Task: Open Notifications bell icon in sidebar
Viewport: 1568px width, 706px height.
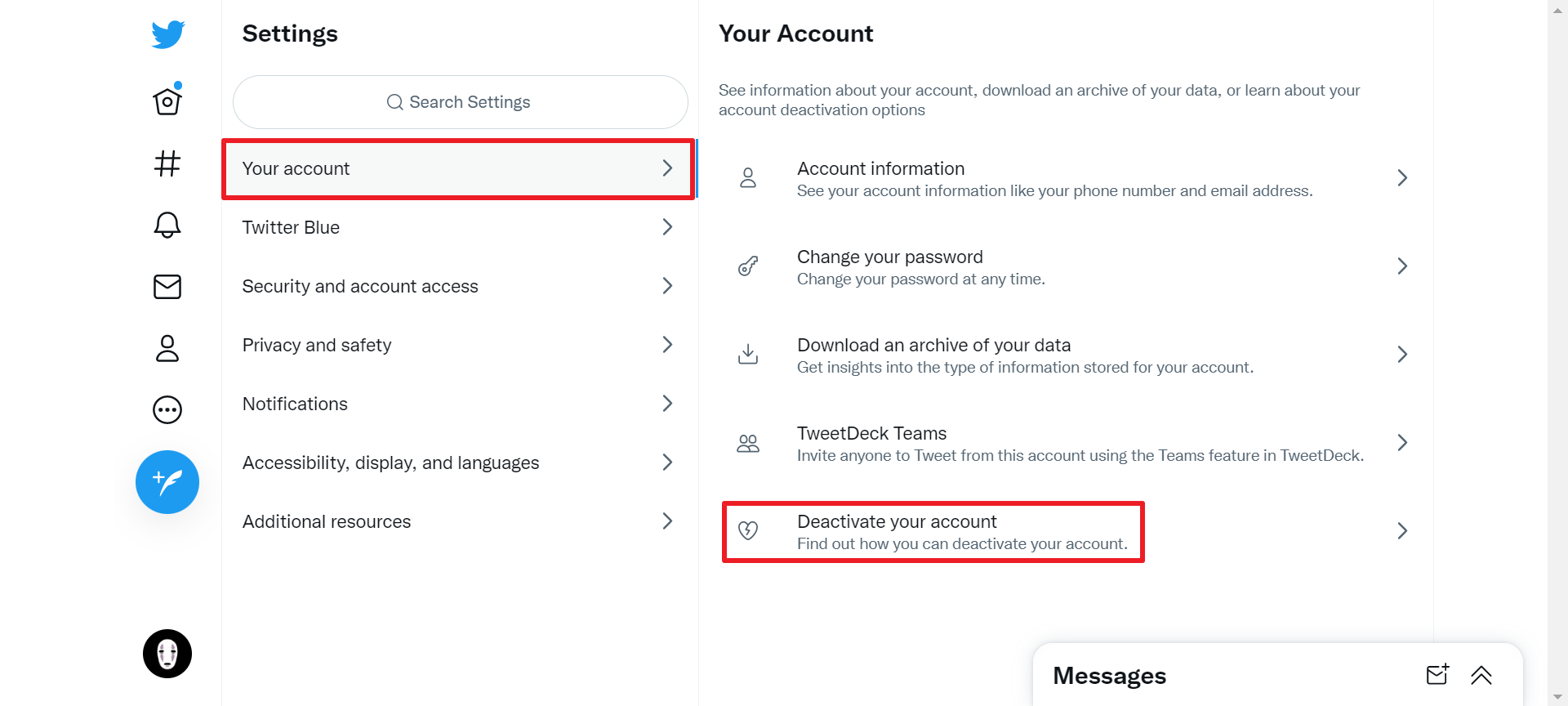Action: tap(167, 225)
